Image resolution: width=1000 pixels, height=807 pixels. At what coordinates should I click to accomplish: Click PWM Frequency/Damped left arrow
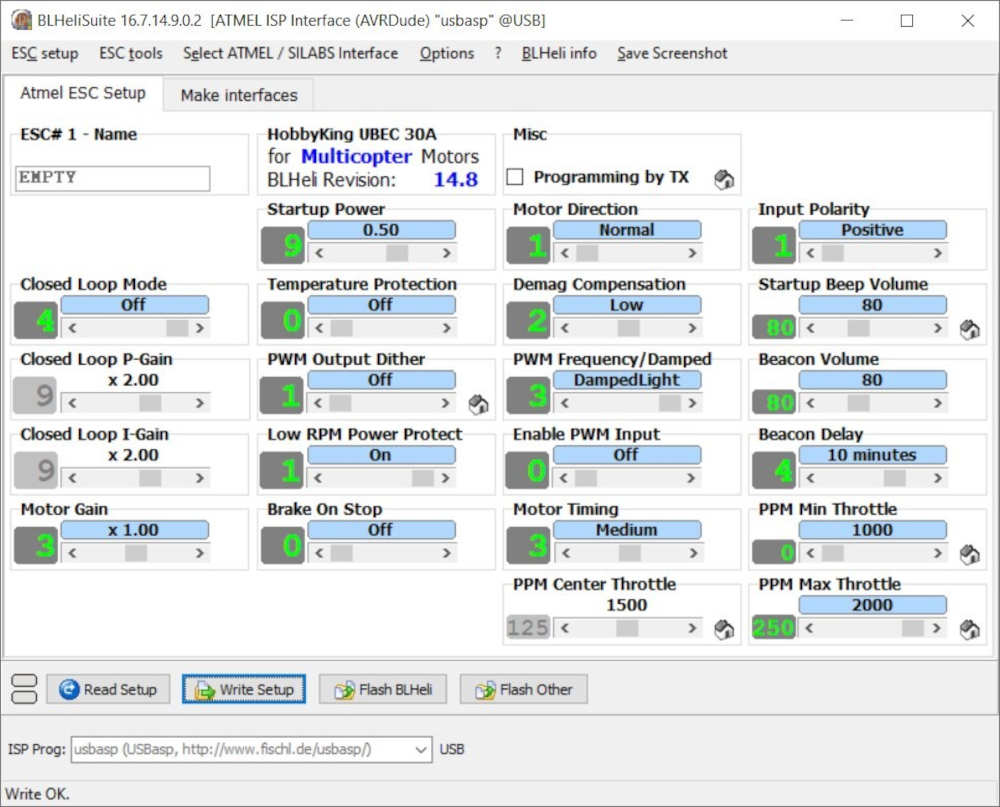click(x=564, y=403)
